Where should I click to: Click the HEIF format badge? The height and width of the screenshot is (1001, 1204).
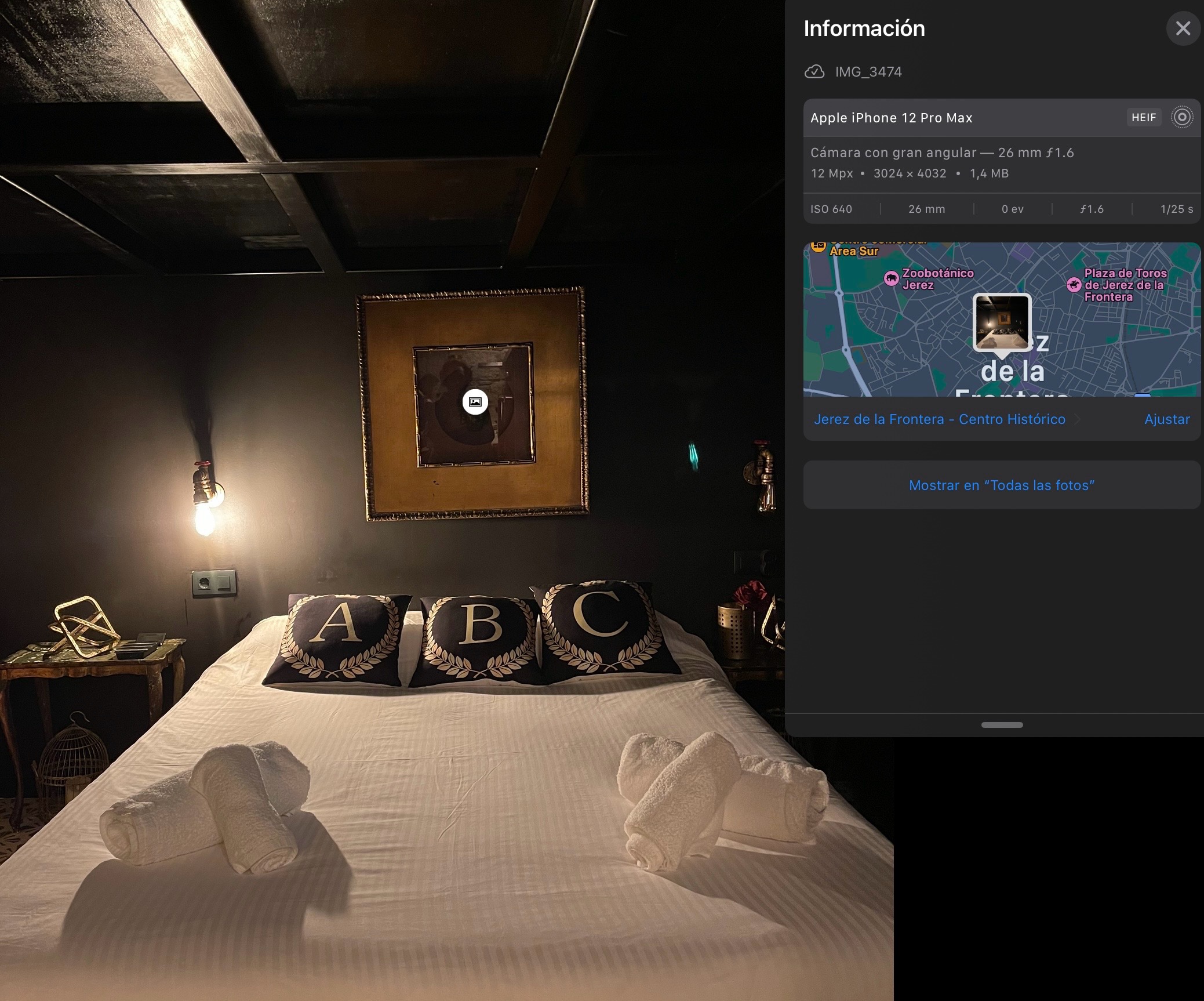click(1143, 118)
